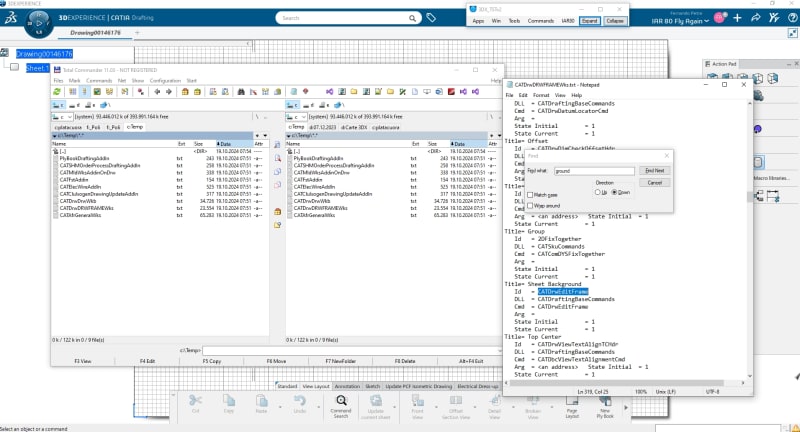
Task: Click the Front View tool
Action: click(x=417, y=406)
